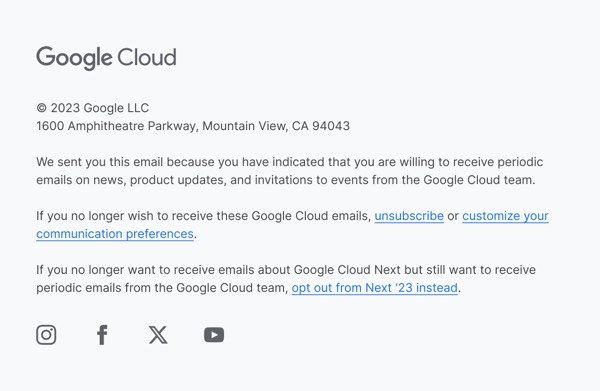
Task: Click the unsubscribe link
Action: point(409,216)
